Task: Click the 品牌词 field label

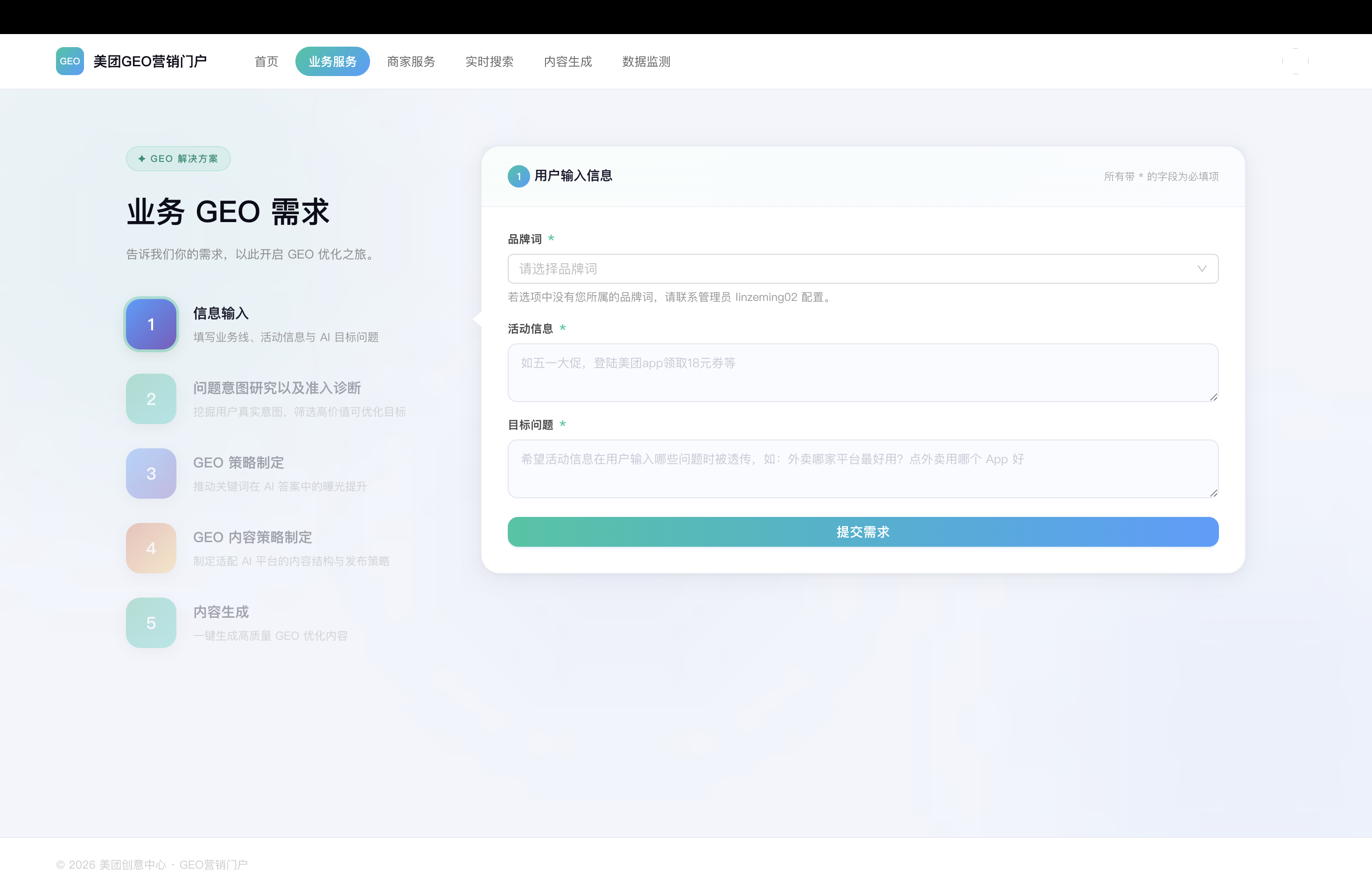Action: [525, 239]
